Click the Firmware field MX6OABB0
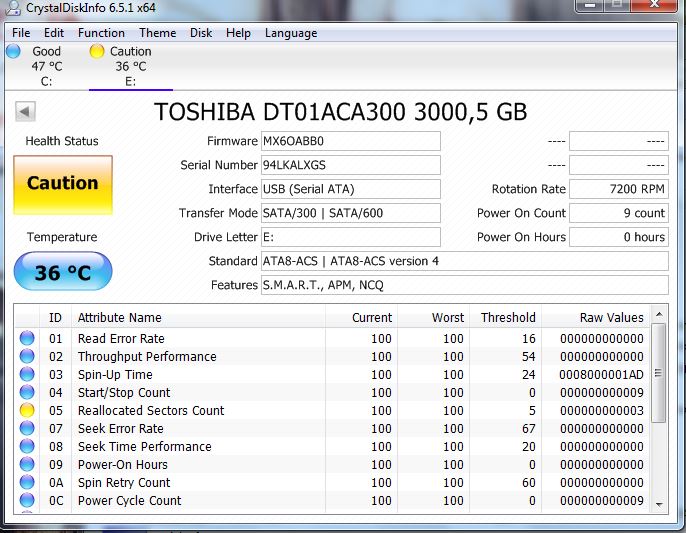Screen dimensions: 686x533 pyautogui.click(x=351, y=141)
